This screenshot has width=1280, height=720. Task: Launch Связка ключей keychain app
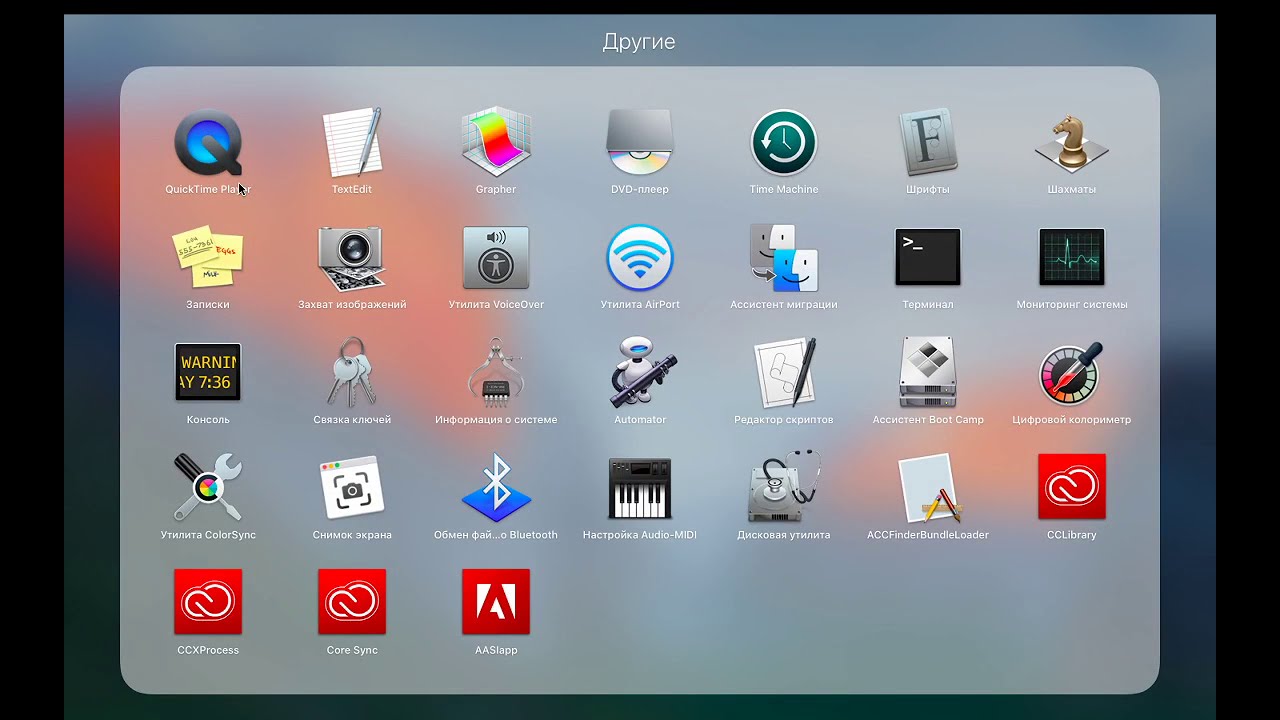pyautogui.click(x=352, y=372)
